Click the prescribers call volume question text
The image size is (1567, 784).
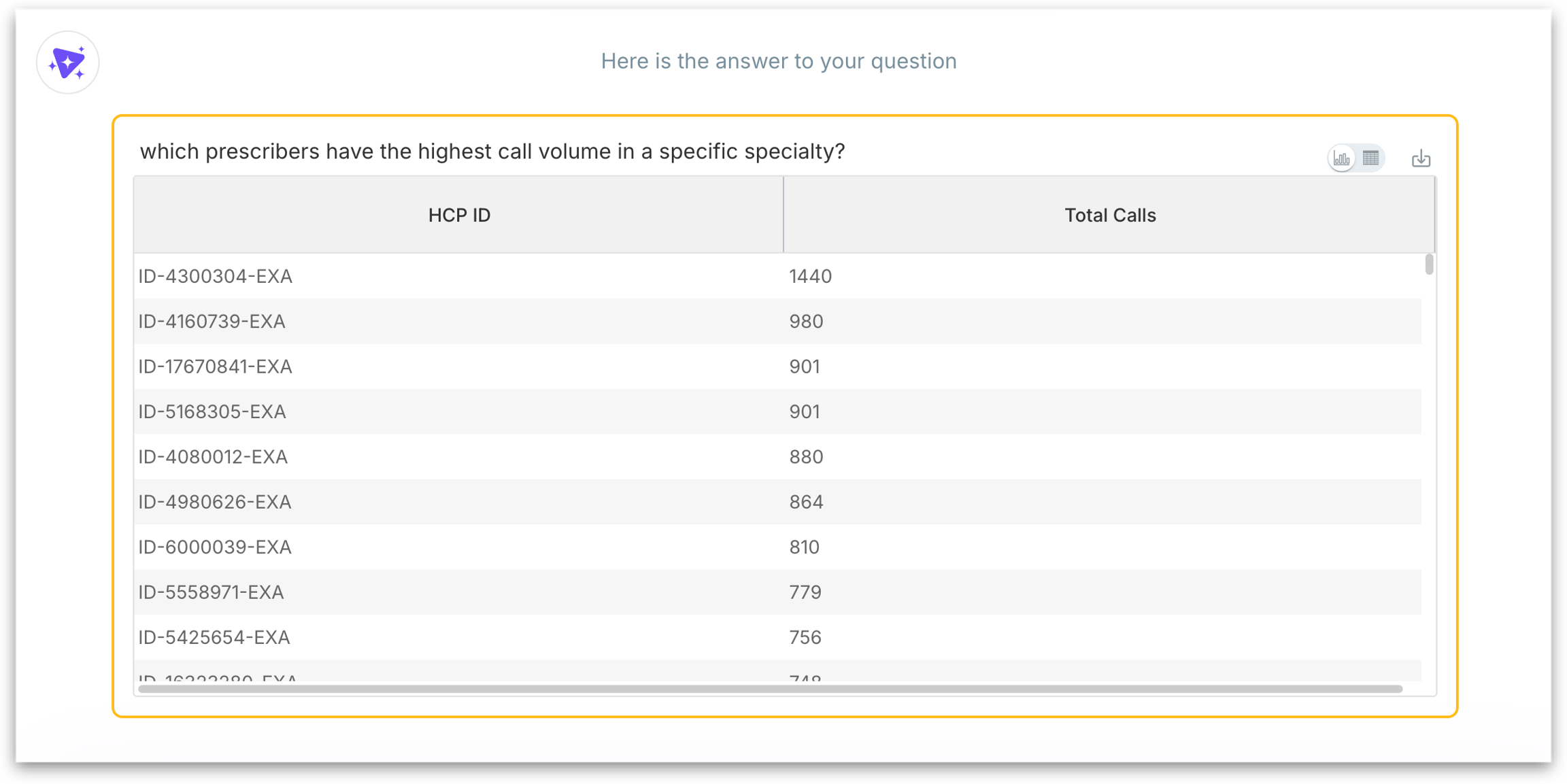click(x=492, y=152)
